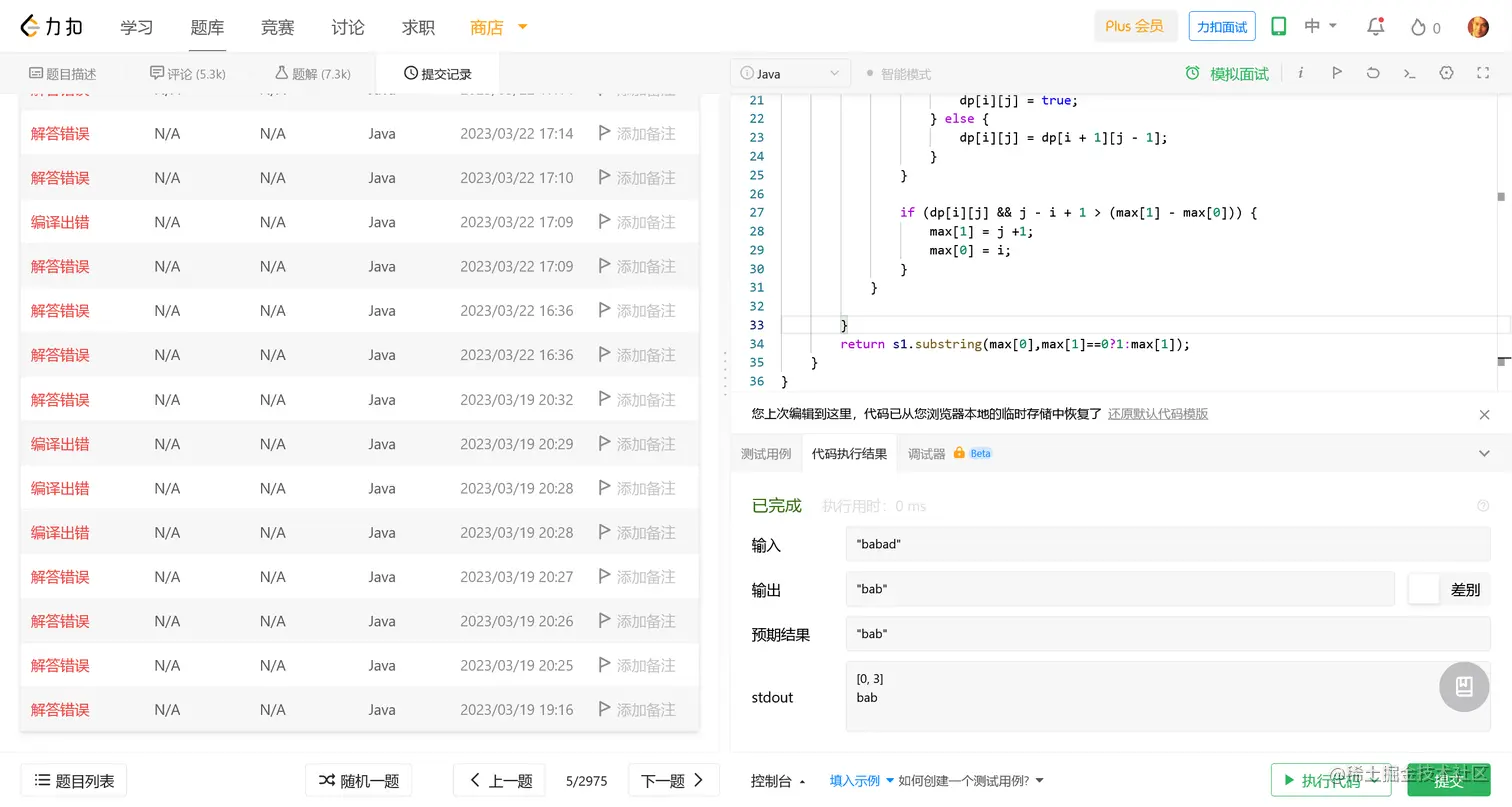Collapse the results panel with the chevron
The width and height of the screenshot is (1512, 807).
pos(1484,453)
